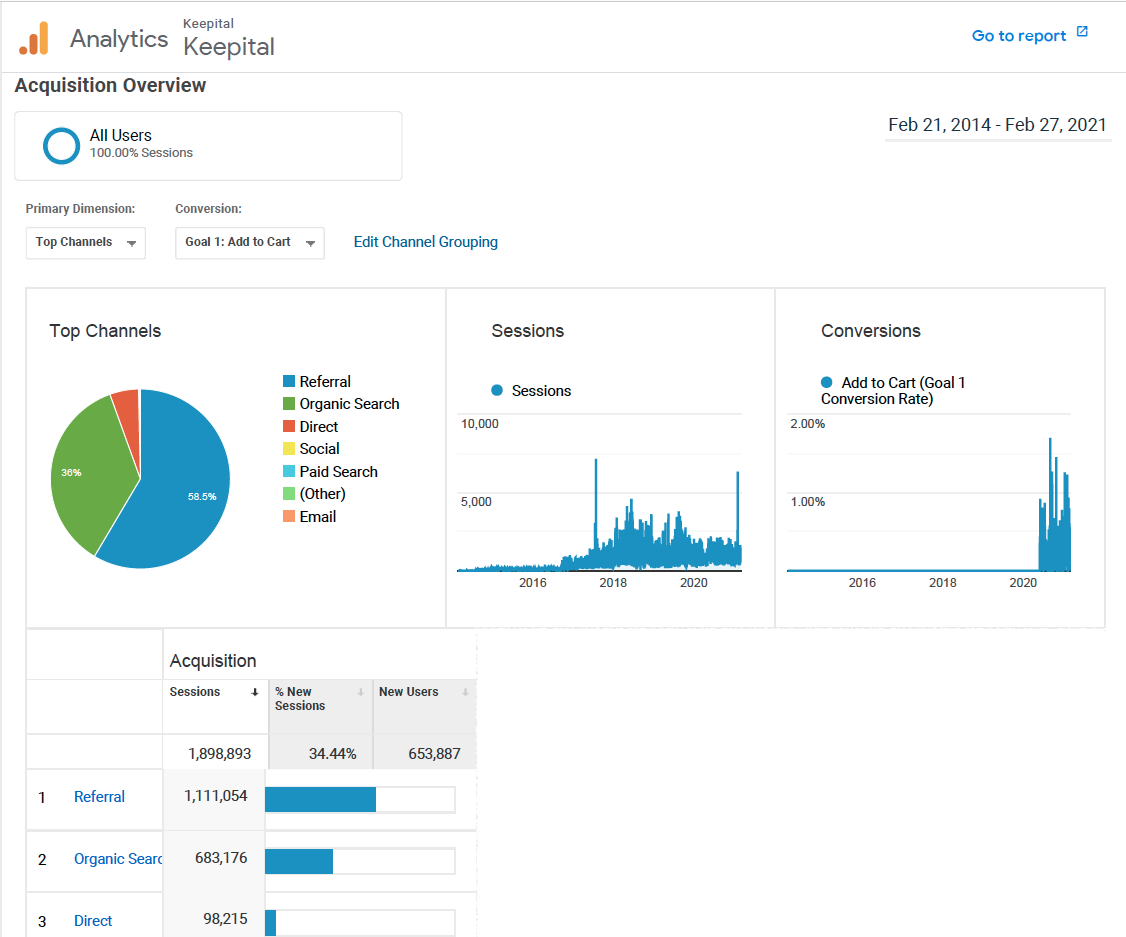Open the date range selector

[997, 126]
